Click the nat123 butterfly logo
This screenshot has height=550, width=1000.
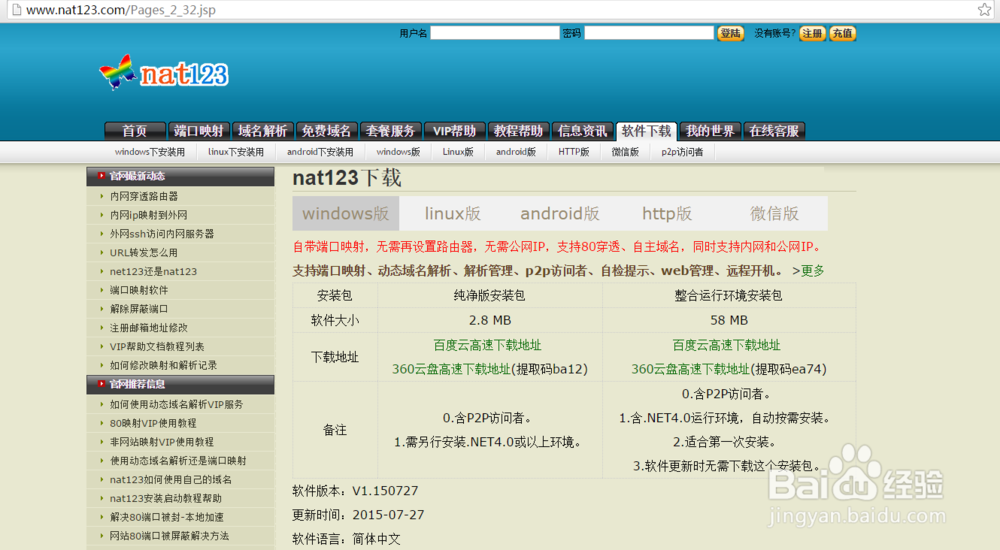tap(164, 72)
